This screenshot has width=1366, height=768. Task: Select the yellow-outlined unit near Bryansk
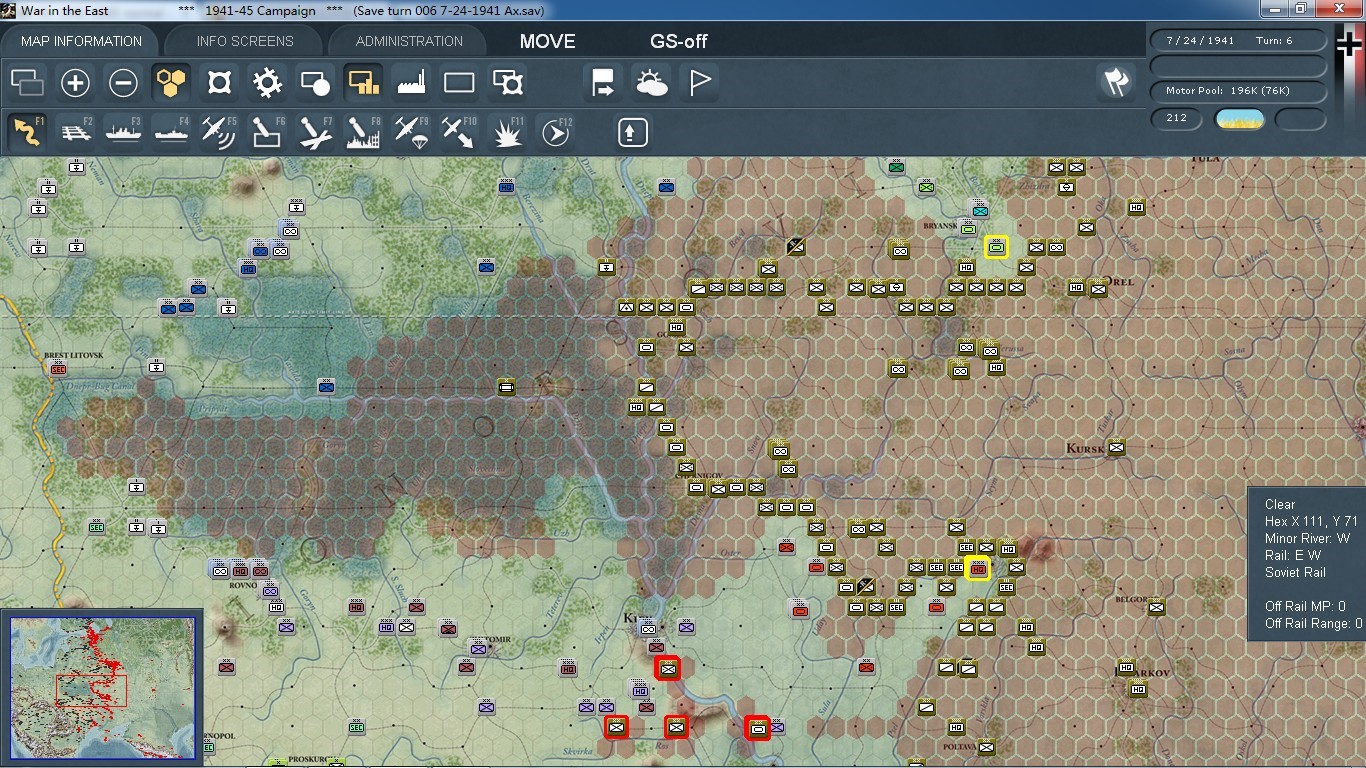(x=996, y=246)
